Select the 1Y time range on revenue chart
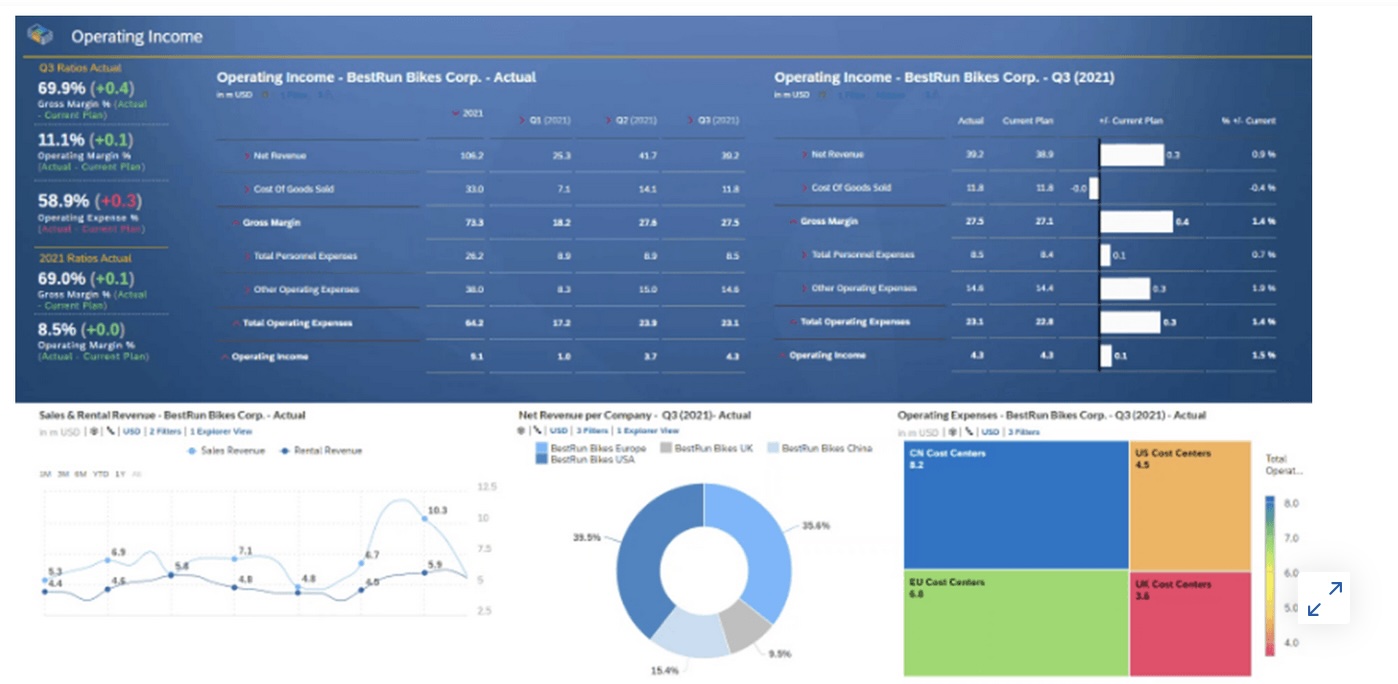1398x684 pixels. (120, 473)
